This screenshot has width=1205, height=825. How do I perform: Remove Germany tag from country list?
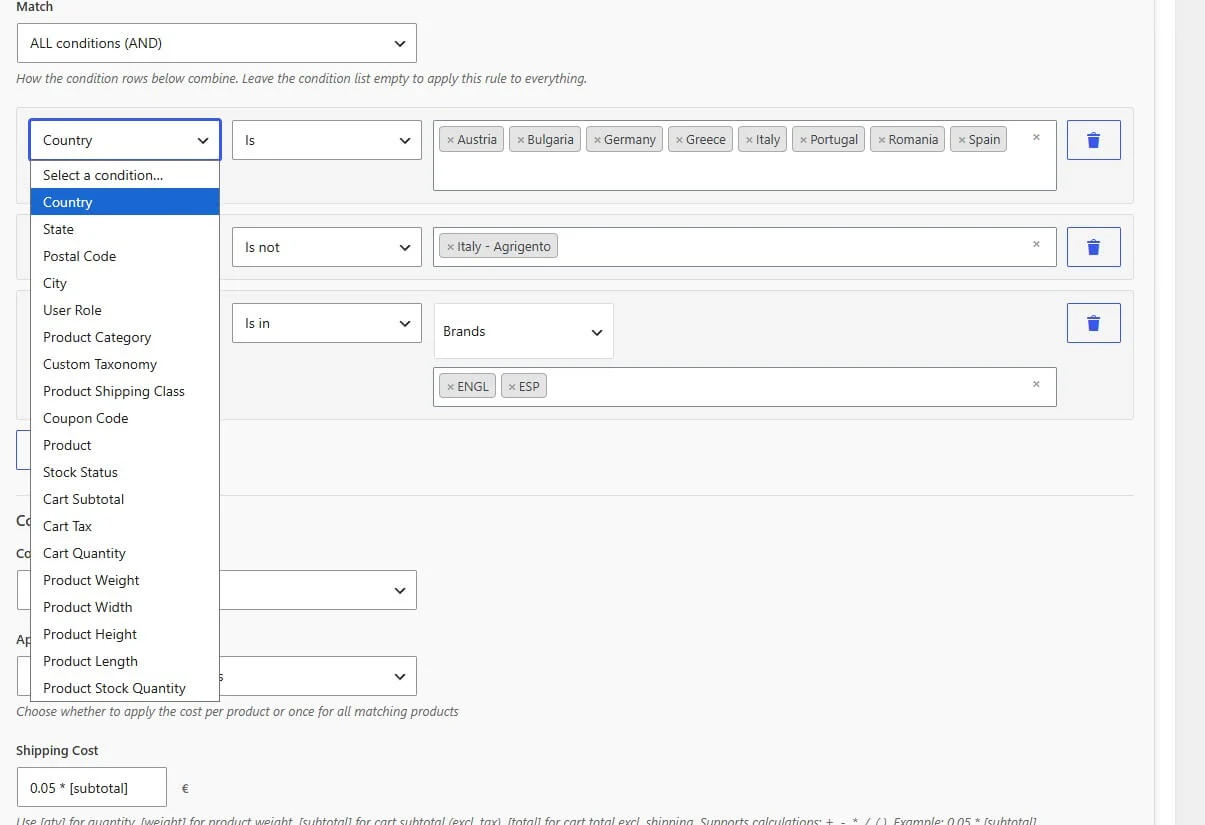(x=597, y=140)
